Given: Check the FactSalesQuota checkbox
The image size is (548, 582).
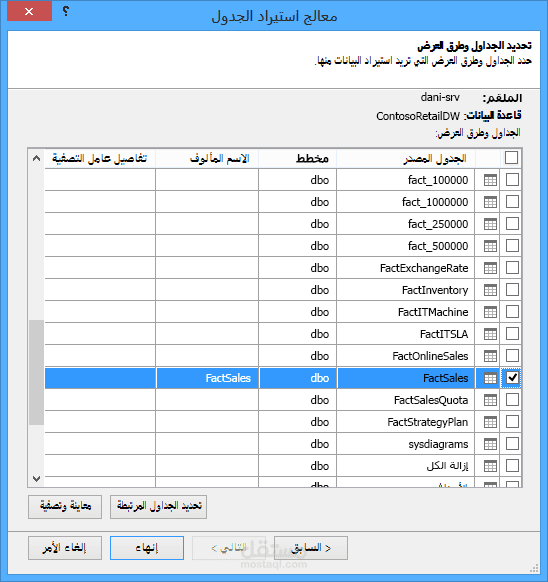Looking at the screenshot, I should (x=512, y=399).
